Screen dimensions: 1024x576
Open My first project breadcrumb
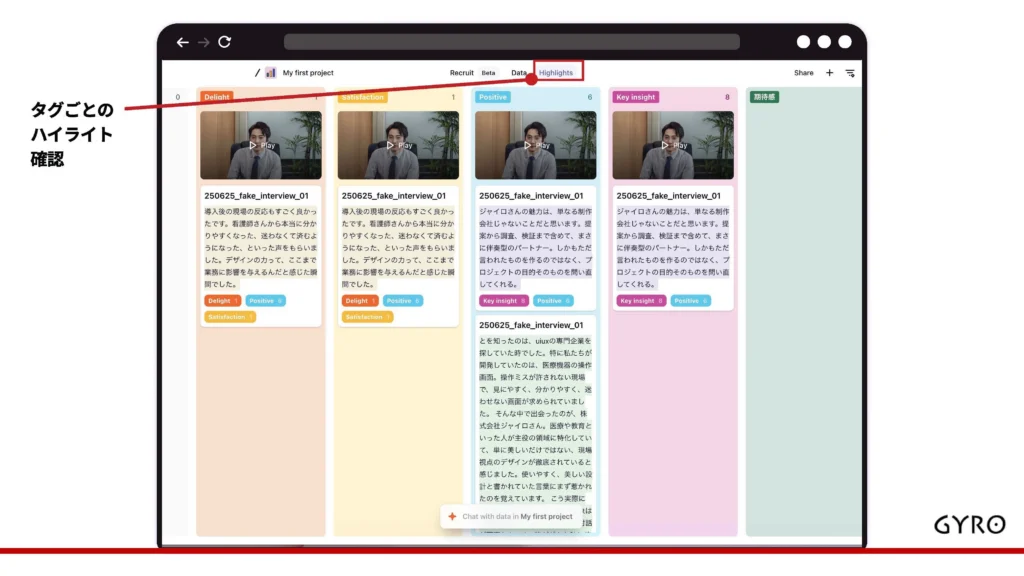tap(308, 73)
